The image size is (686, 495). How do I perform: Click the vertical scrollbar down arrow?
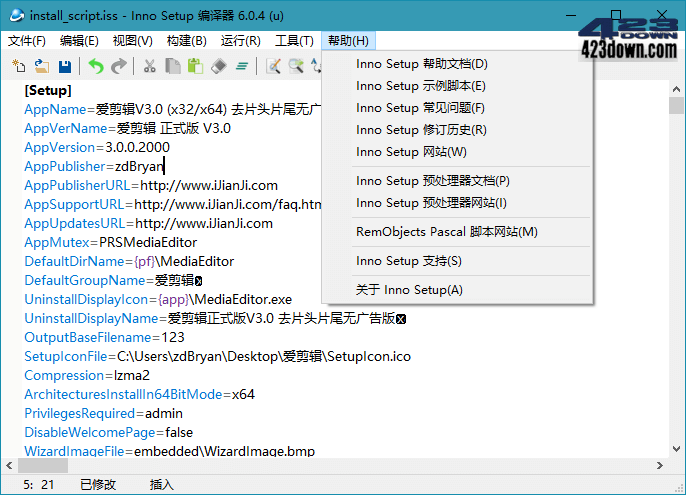[x=676, y=449]
